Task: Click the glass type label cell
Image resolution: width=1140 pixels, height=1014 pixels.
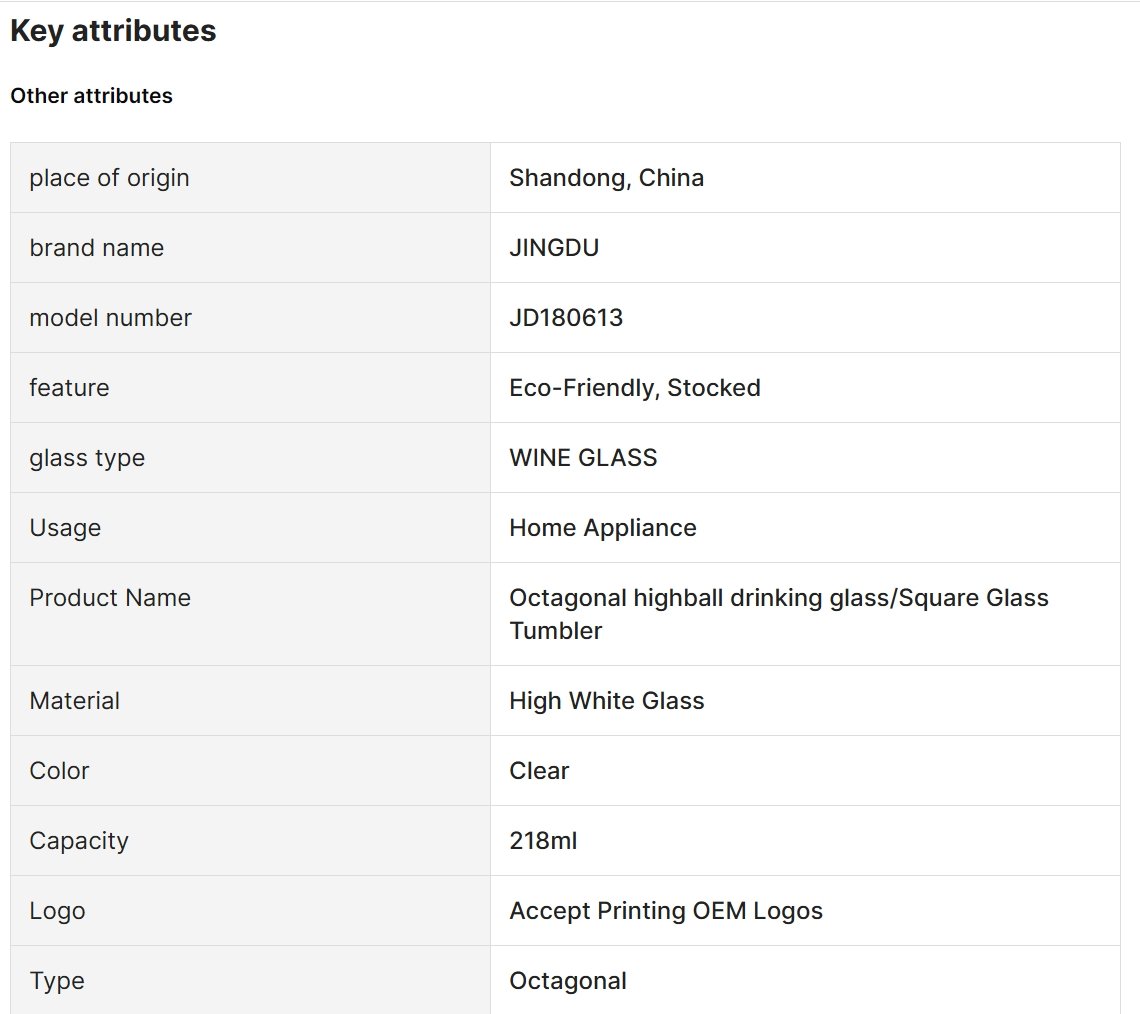Action: pos(251,458)
